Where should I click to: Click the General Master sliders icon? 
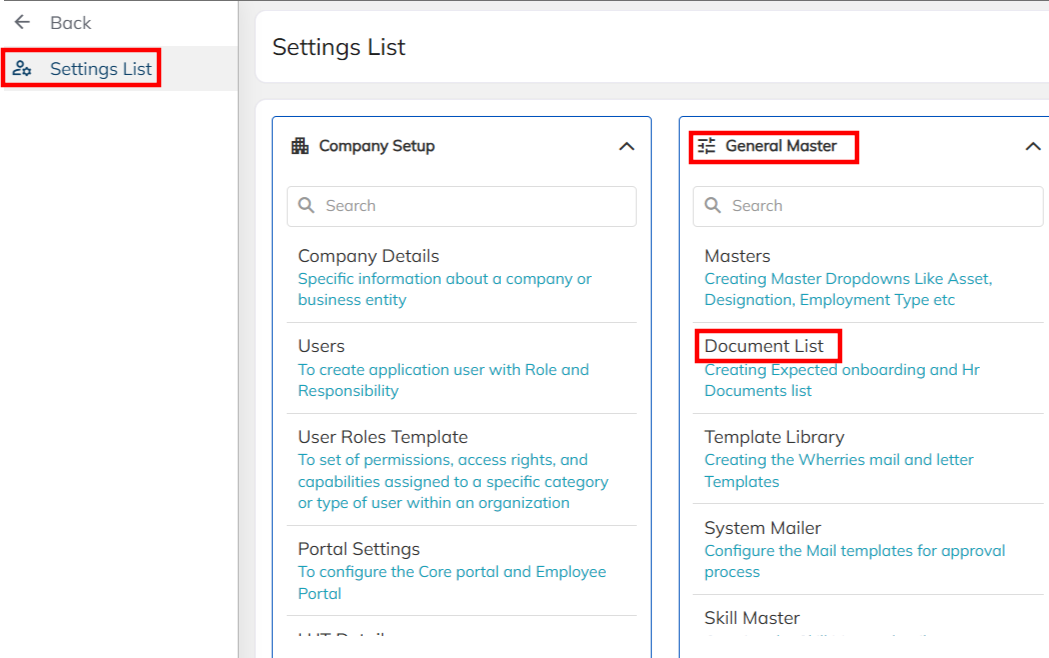coord(707,146)
